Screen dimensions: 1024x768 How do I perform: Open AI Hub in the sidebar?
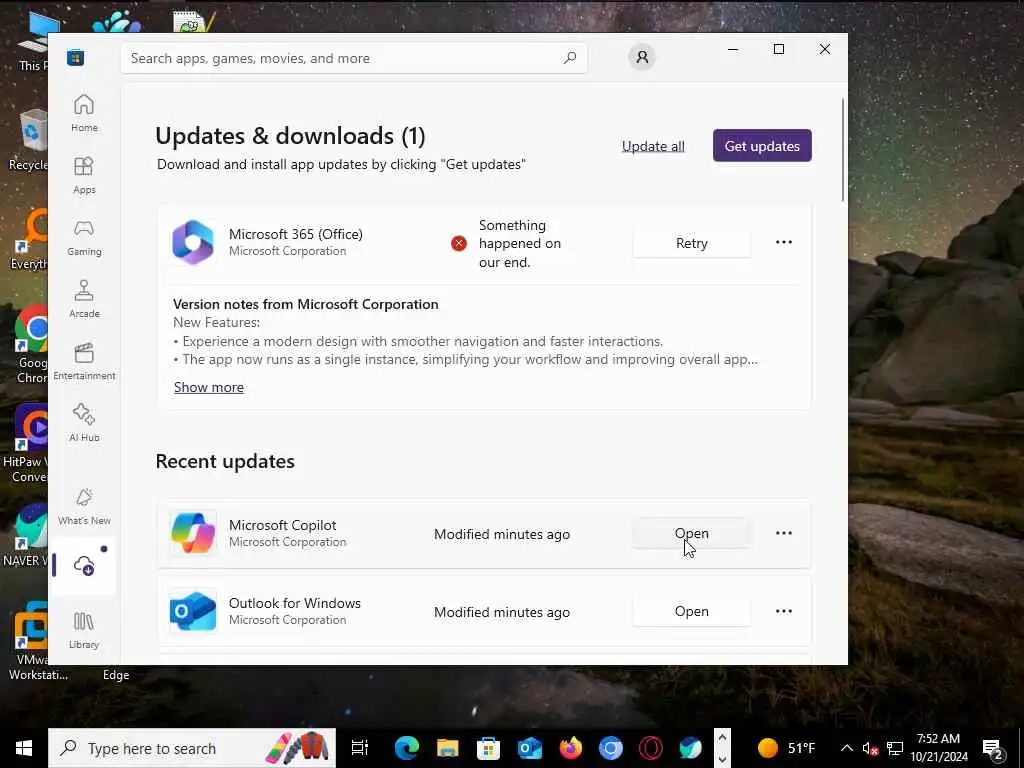coord(84,423)
